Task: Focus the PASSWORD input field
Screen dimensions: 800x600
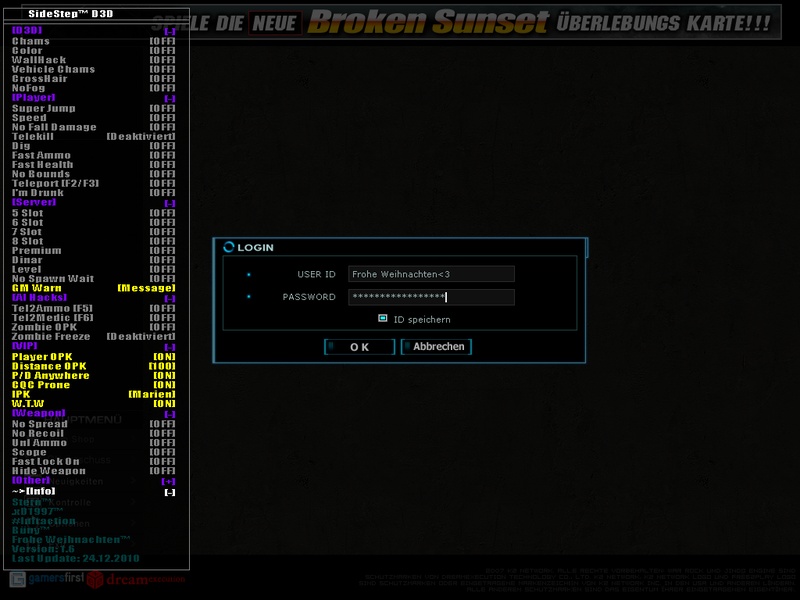Action: (431, 297)
